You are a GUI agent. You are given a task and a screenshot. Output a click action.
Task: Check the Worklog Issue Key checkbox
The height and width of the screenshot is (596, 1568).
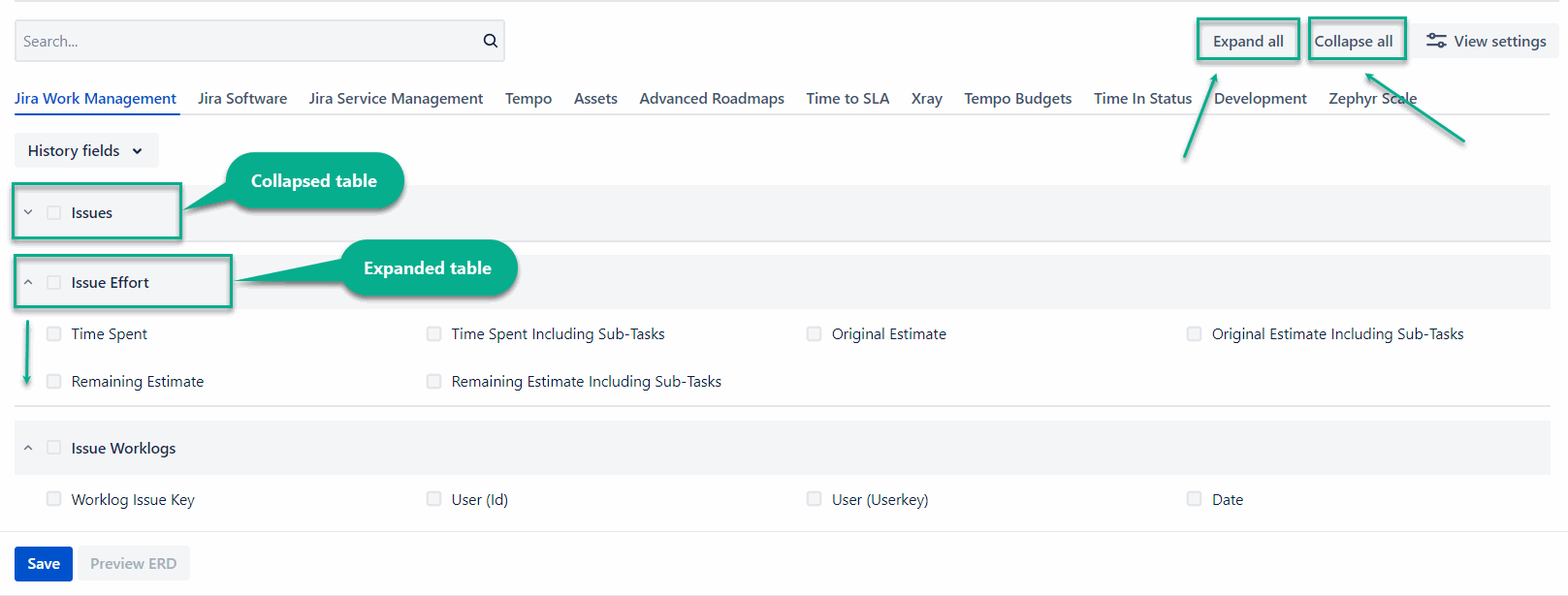coord(54,499)
